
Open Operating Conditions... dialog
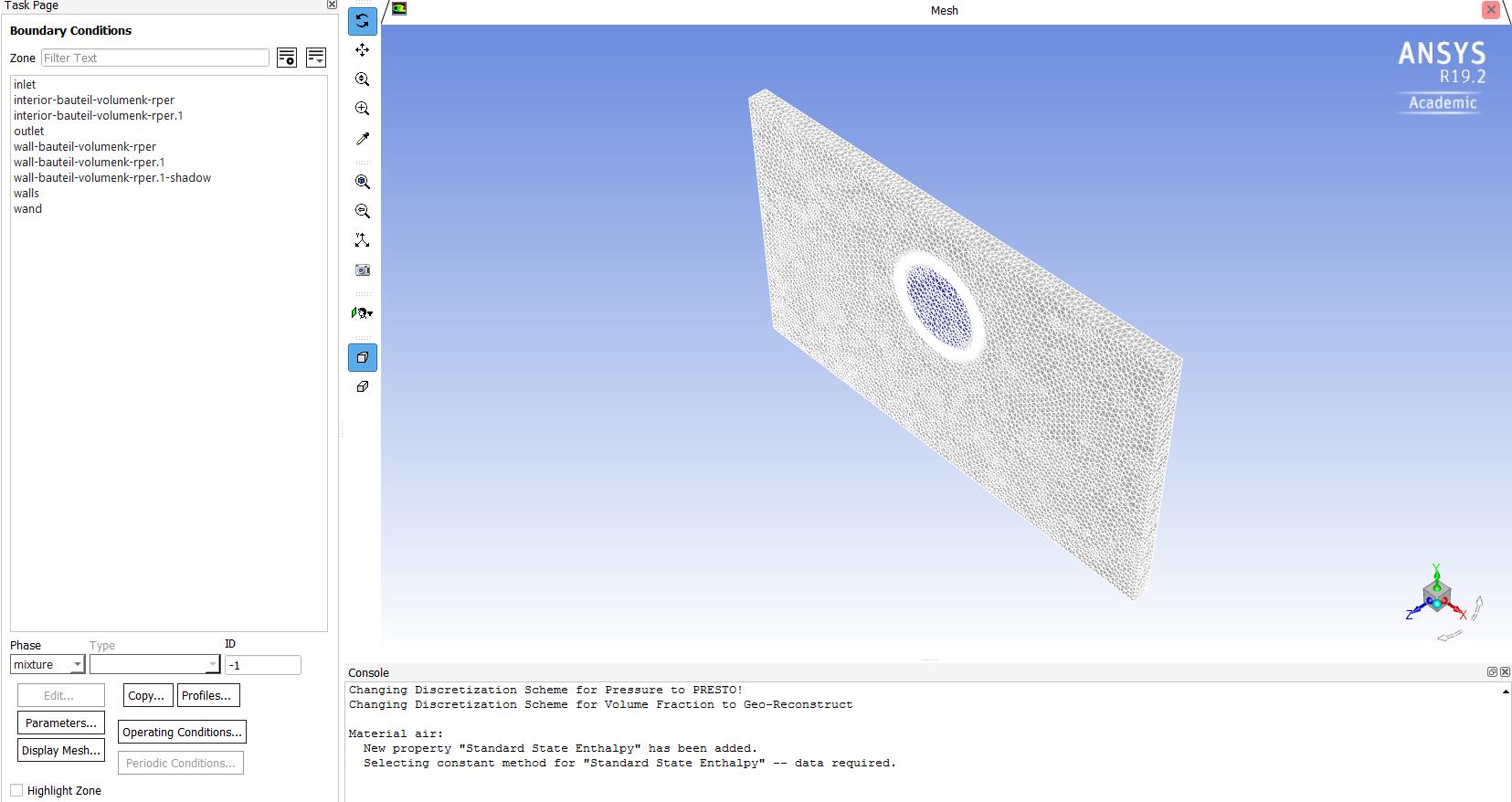click(x=183, y=732)
